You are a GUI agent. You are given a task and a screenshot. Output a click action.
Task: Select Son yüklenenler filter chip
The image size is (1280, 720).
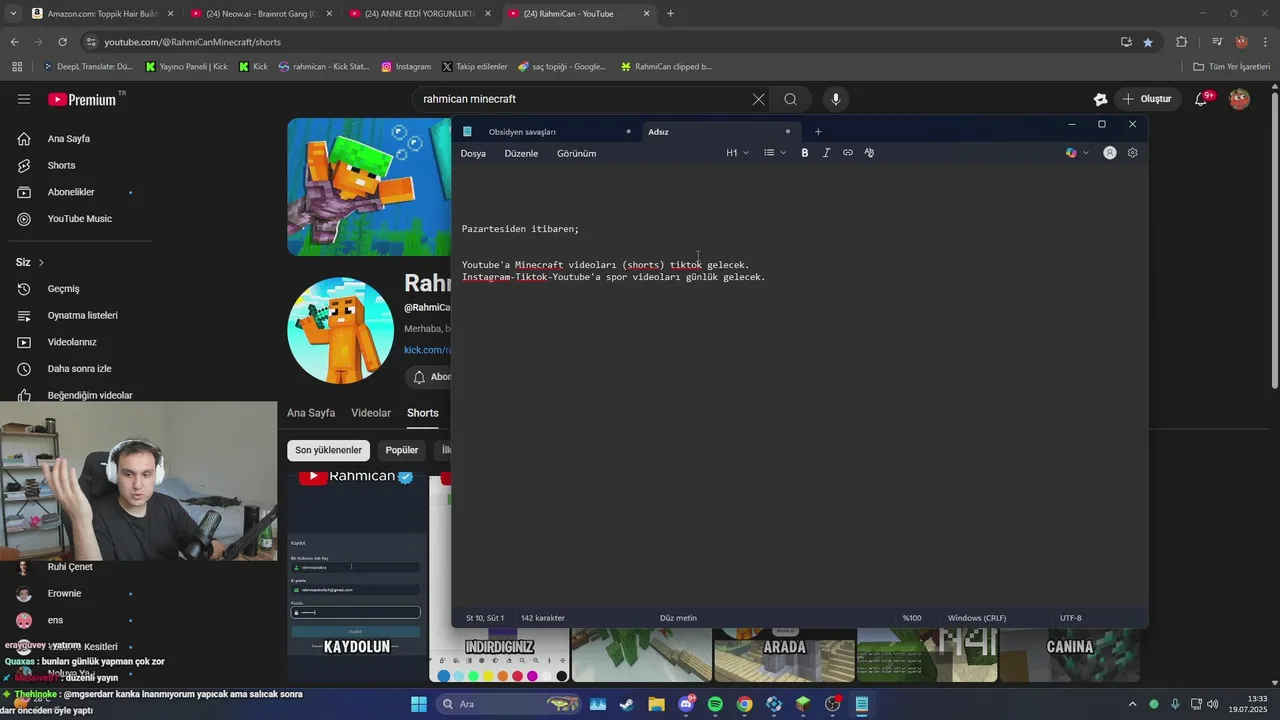[328, 450]
